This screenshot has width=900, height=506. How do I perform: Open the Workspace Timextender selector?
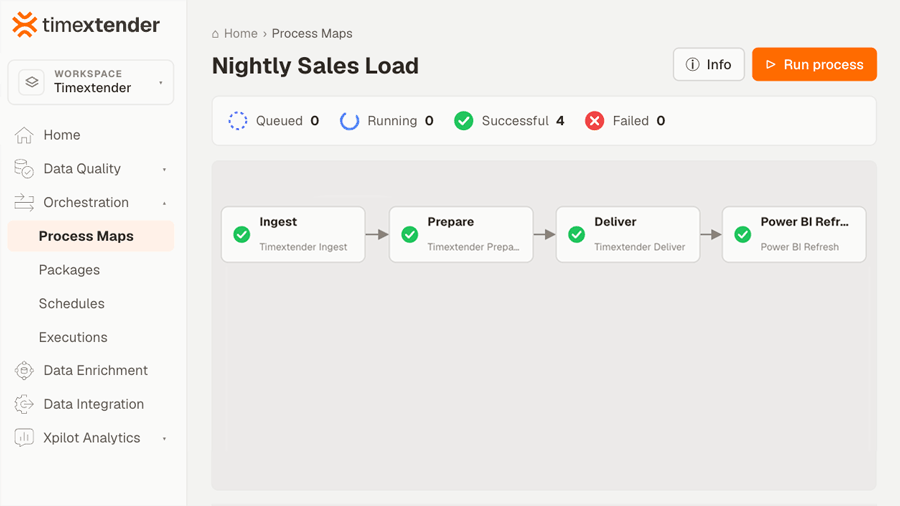tap(91, 82)
